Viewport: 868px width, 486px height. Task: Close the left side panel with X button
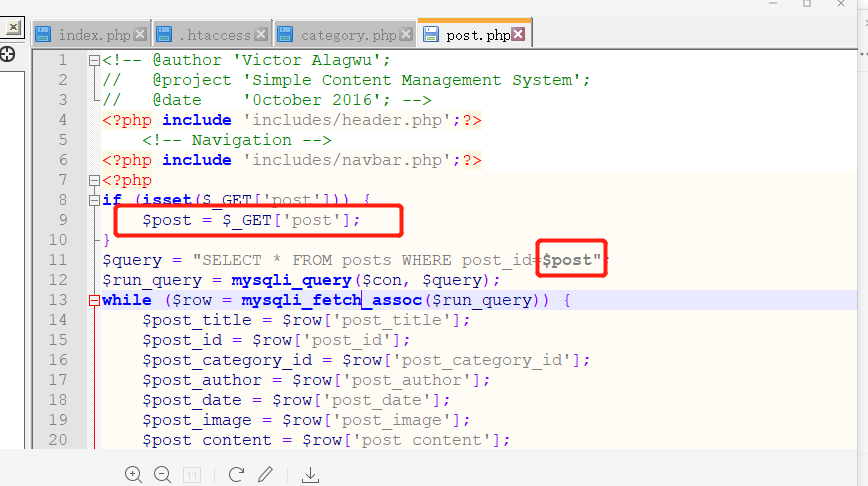[13, 27]
